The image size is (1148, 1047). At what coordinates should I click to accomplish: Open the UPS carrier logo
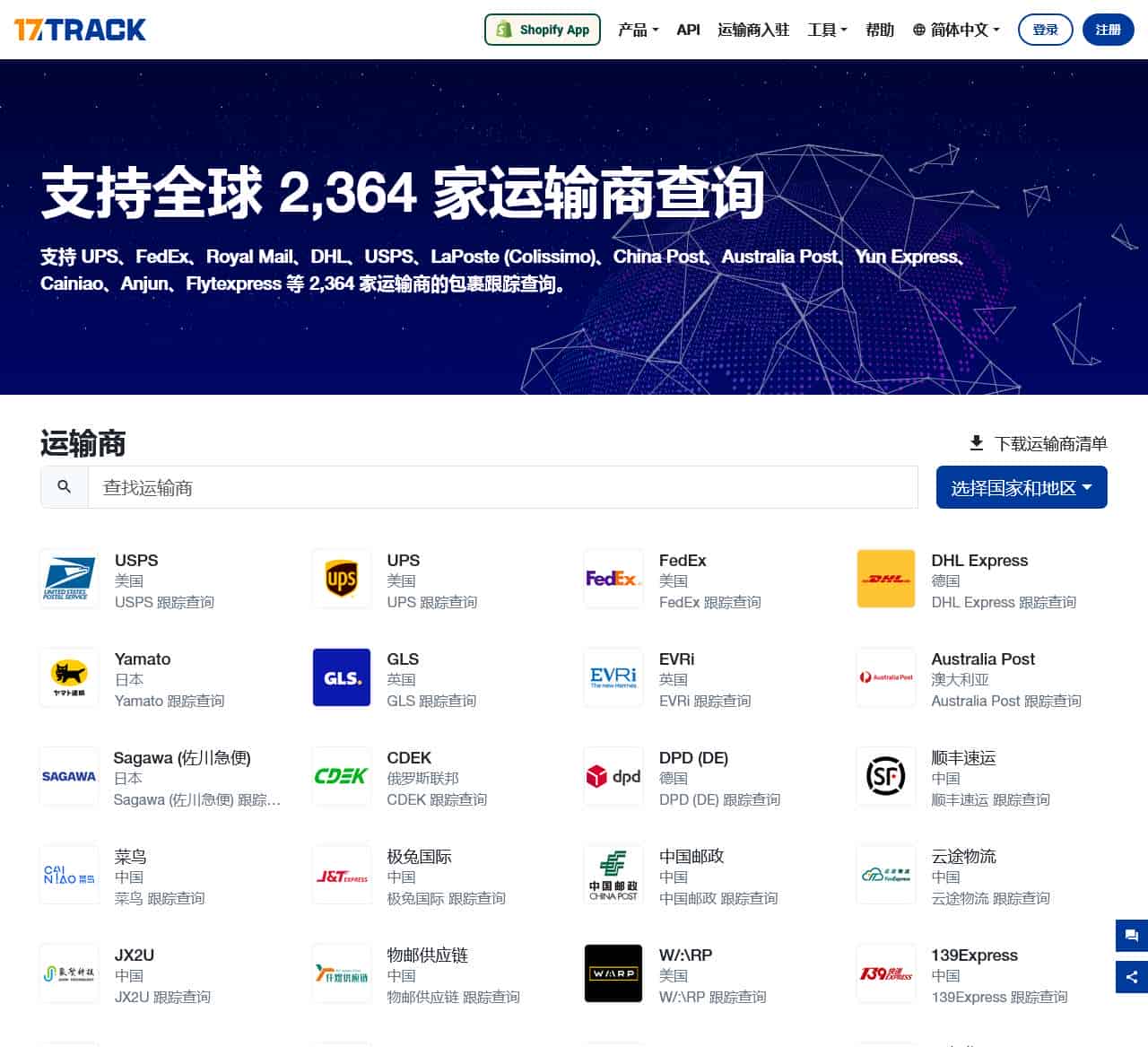(x=342, y=579)
